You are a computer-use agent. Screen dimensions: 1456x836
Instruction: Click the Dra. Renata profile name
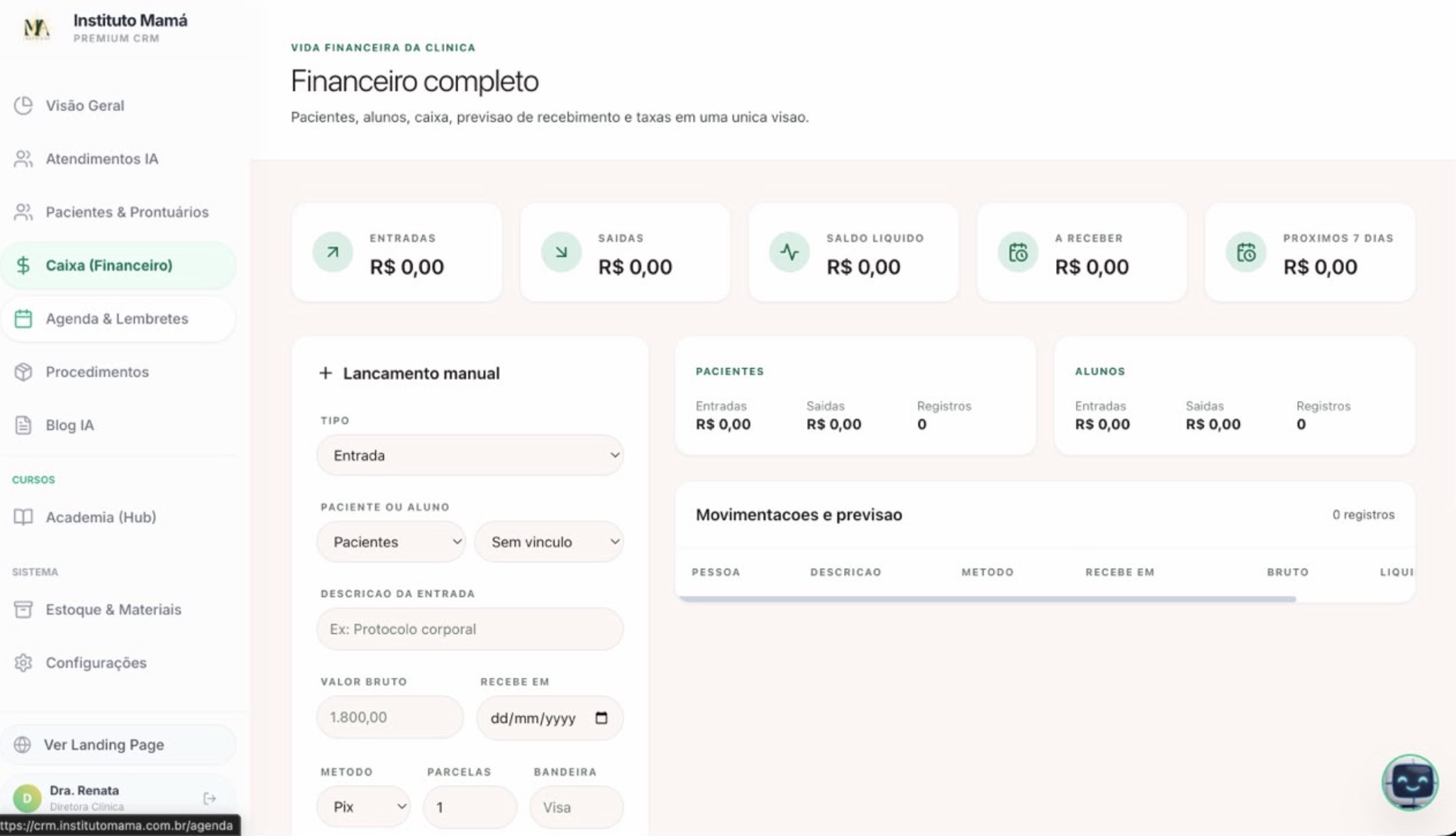(84, 790)
